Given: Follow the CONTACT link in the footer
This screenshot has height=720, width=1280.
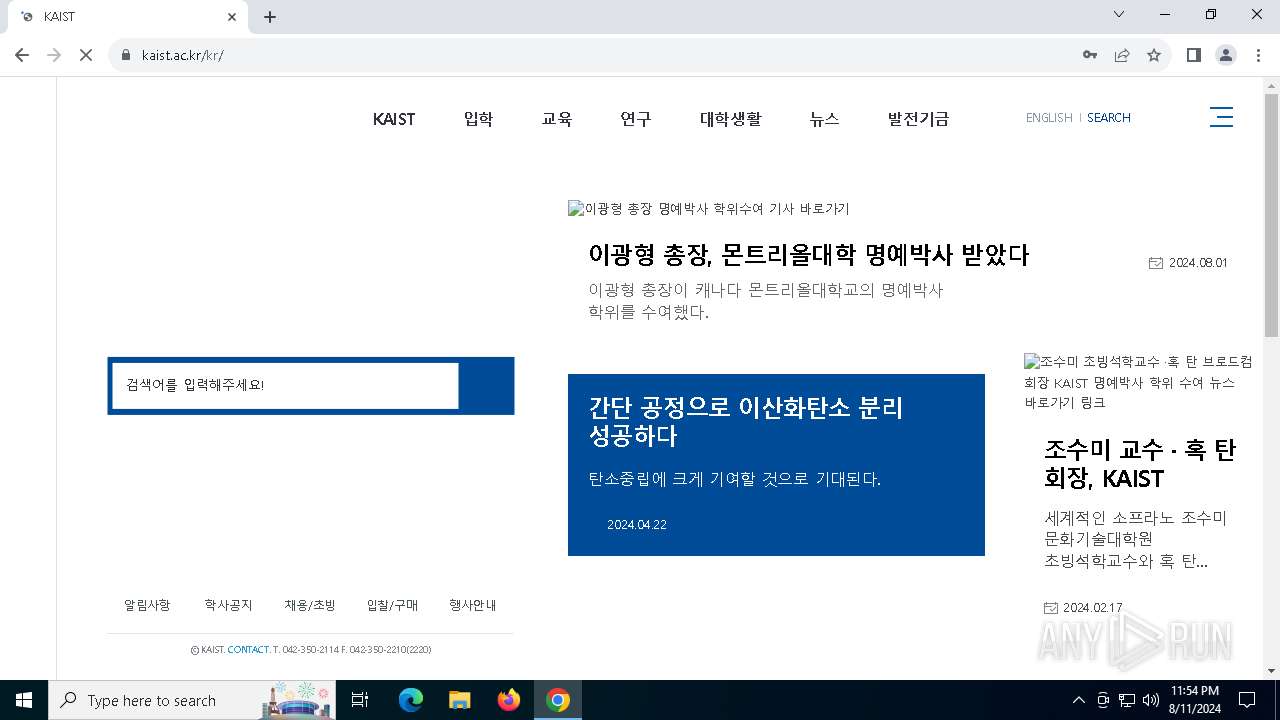Looking at the screenshot, I should click(x=248, y=650).
